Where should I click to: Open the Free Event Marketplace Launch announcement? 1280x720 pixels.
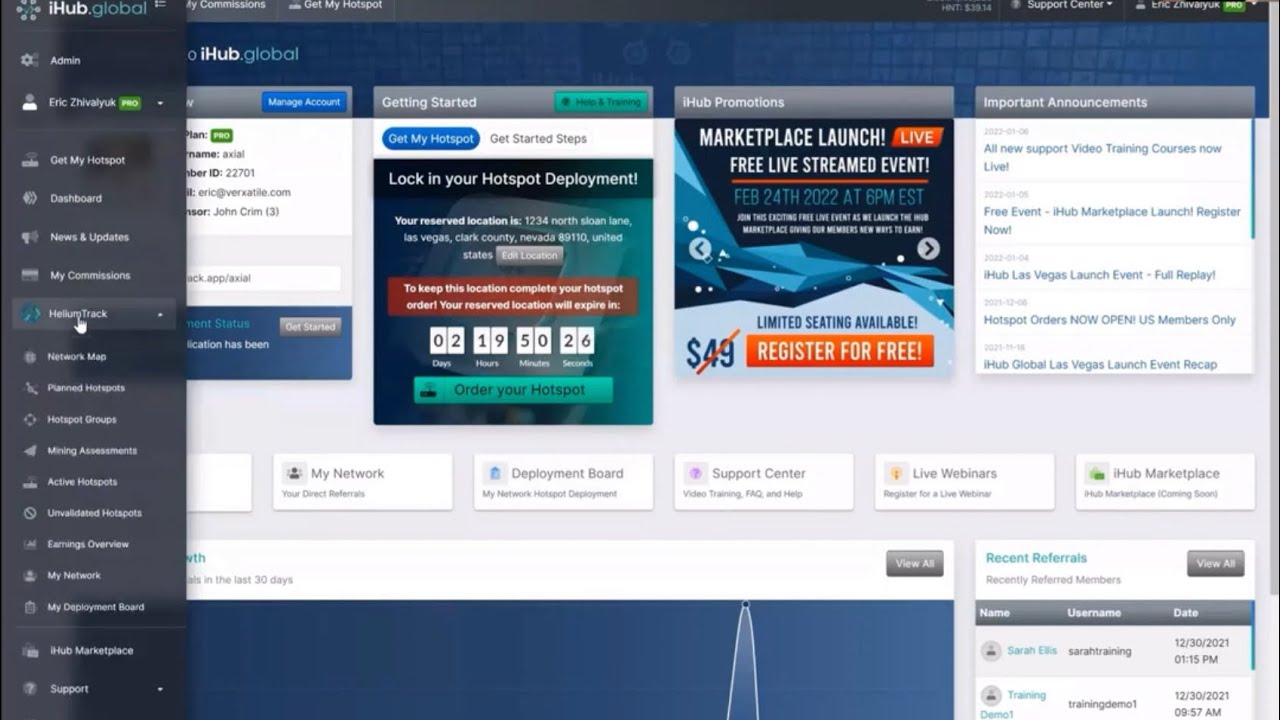point(1112,220)
